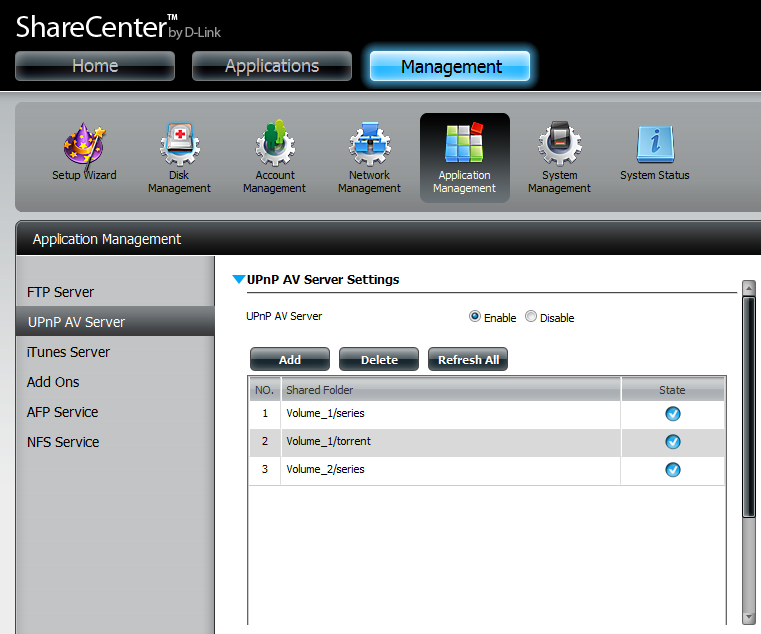Screen dimensions: 761x634
Task: Go to the Home tab
Action: pyautogui.click(x=95, y=66)
